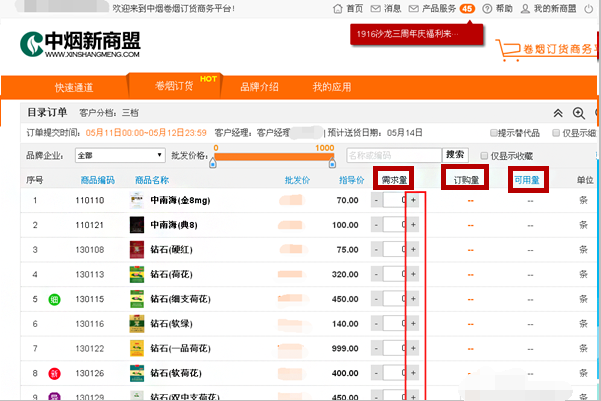Open the 消息 envelope icon
The height and width of the screenshot is (401, 601).
(x=375, y=8)
